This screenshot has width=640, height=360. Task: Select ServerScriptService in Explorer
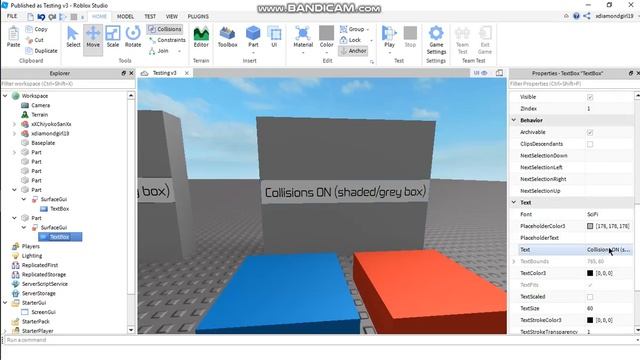(x=44, y=284)
